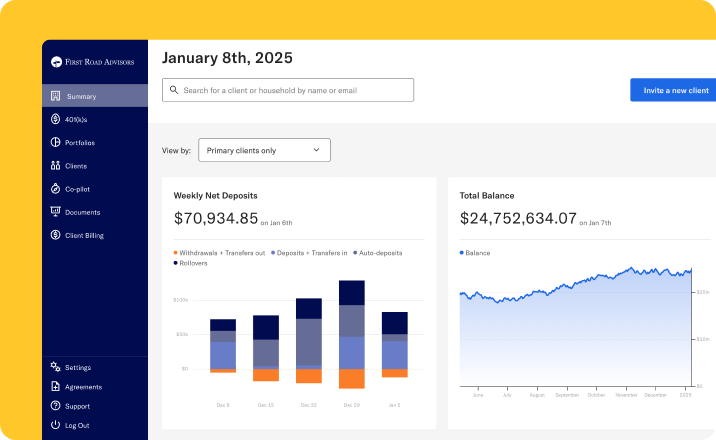Viewport: 716px width, 440px height.
Task: Click the search magnifier icon
Action: coord(174,90)
